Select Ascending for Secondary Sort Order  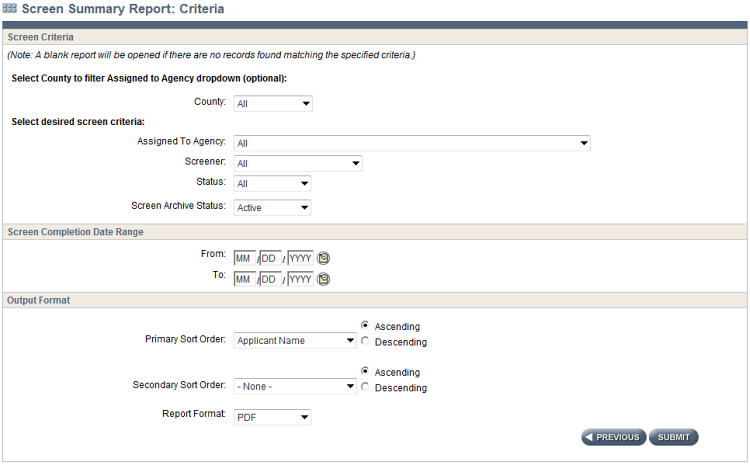tap(366, 372)
